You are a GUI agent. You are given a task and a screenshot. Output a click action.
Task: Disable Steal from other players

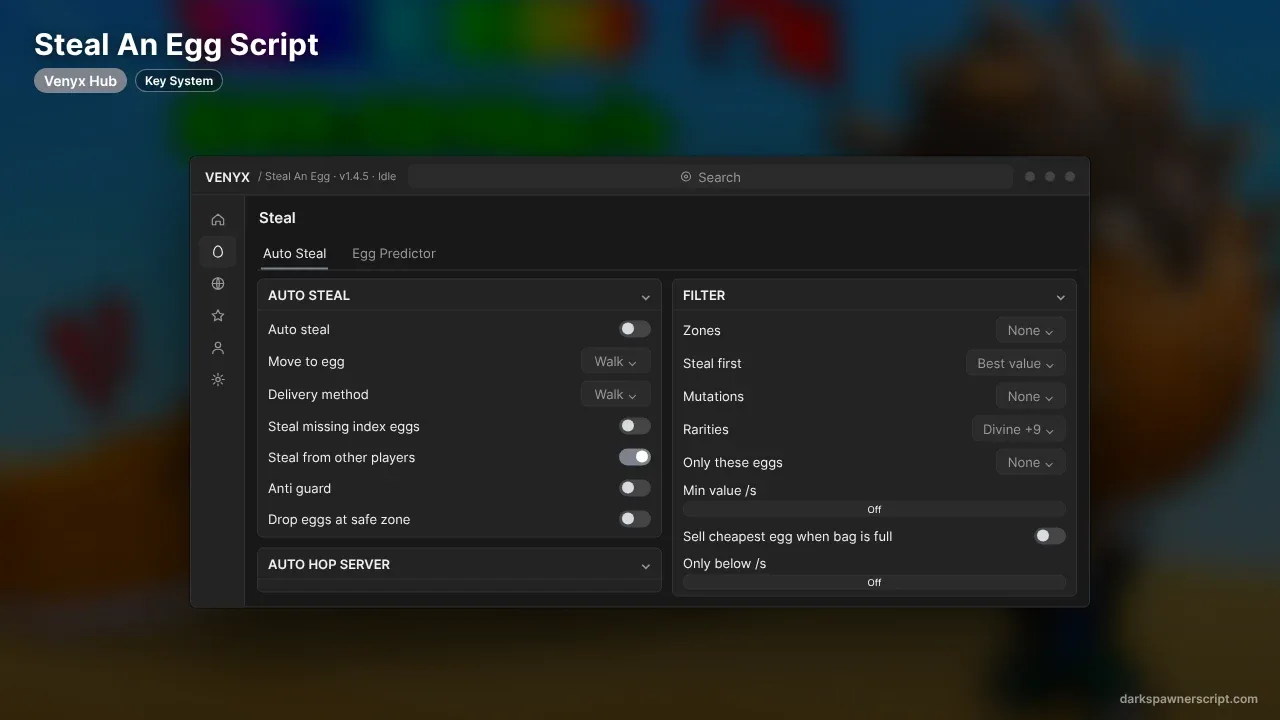click(635, 457)
